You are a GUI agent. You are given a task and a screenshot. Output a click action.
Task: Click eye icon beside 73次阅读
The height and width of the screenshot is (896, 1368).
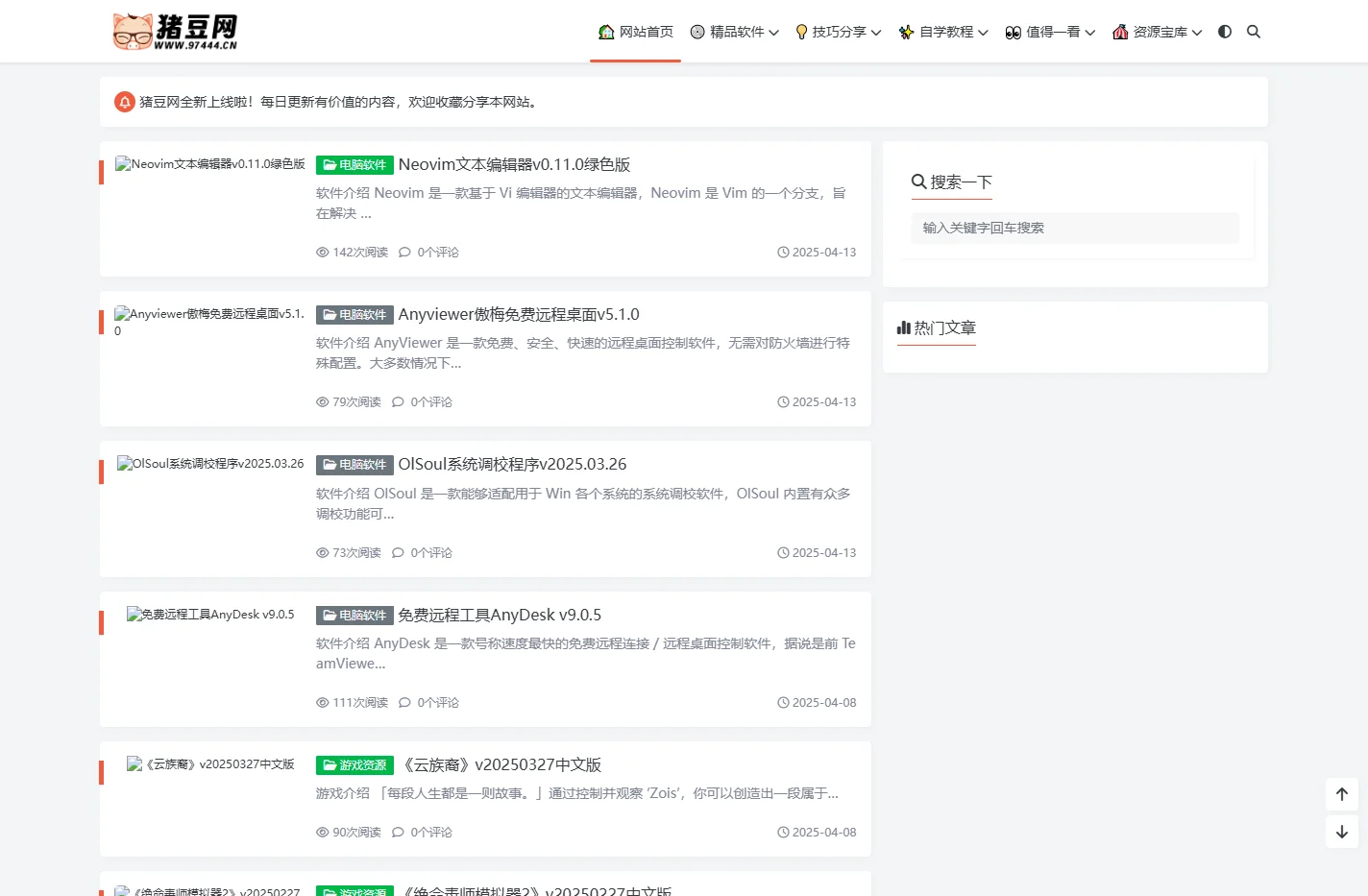[323, 553]
